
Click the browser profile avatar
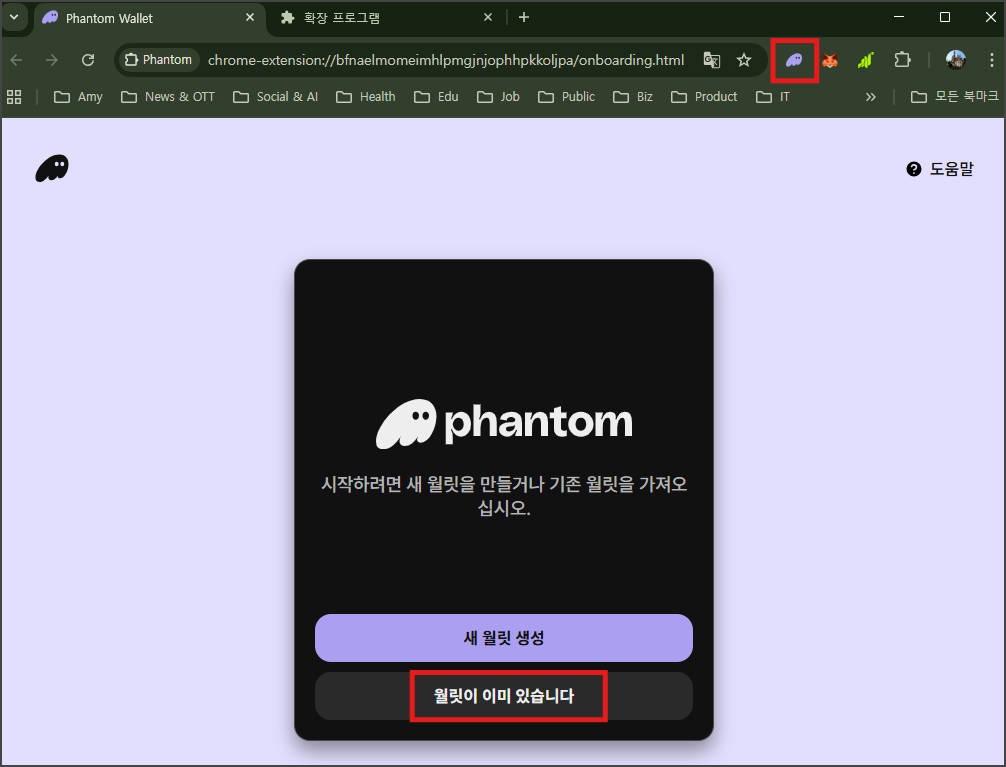click(956, 60)
